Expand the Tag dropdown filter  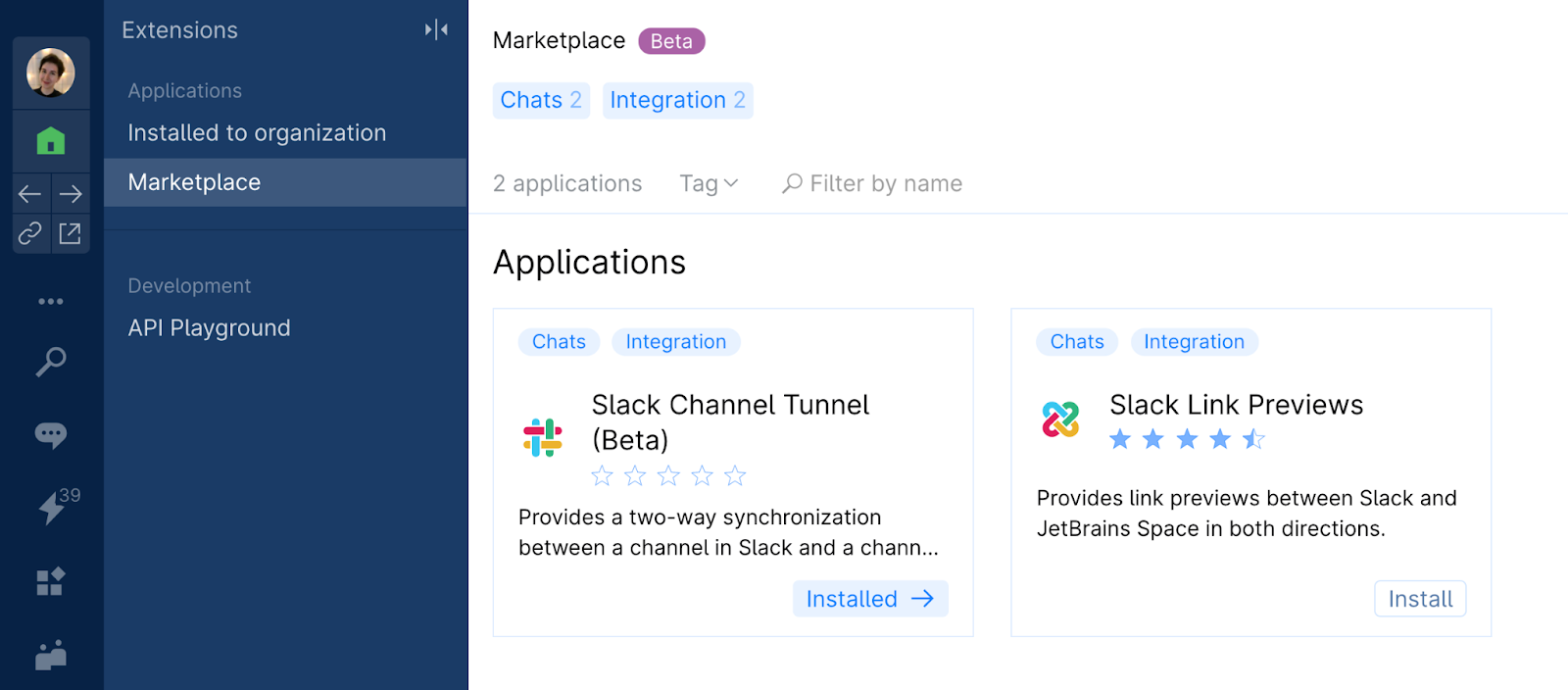[709, 183]
